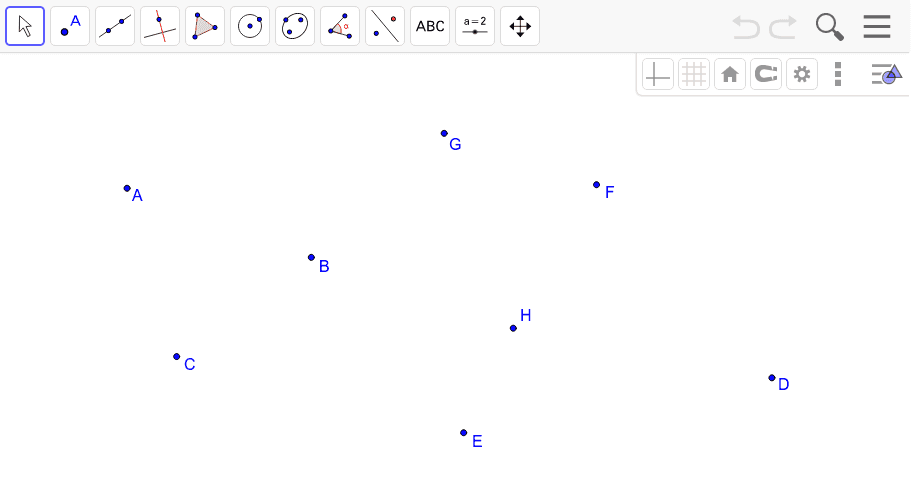Pick the Polygon tool

click(x=205, y=26)
